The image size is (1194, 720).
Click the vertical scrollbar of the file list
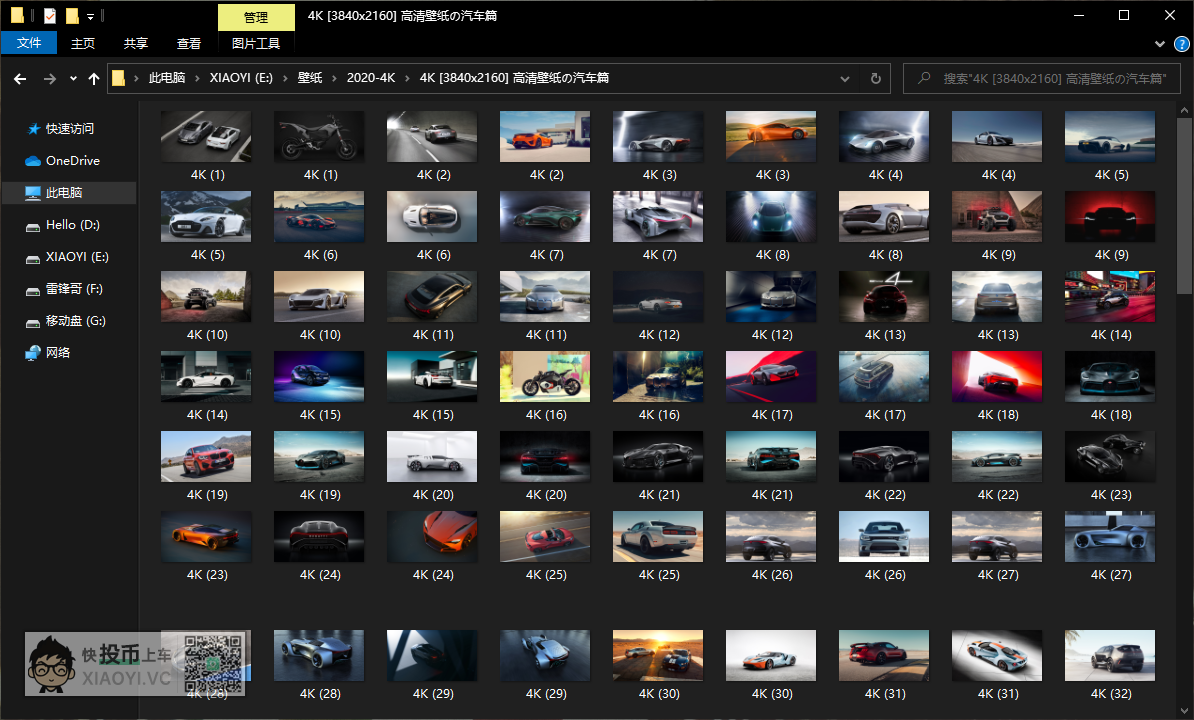(x=1184, y=300)
